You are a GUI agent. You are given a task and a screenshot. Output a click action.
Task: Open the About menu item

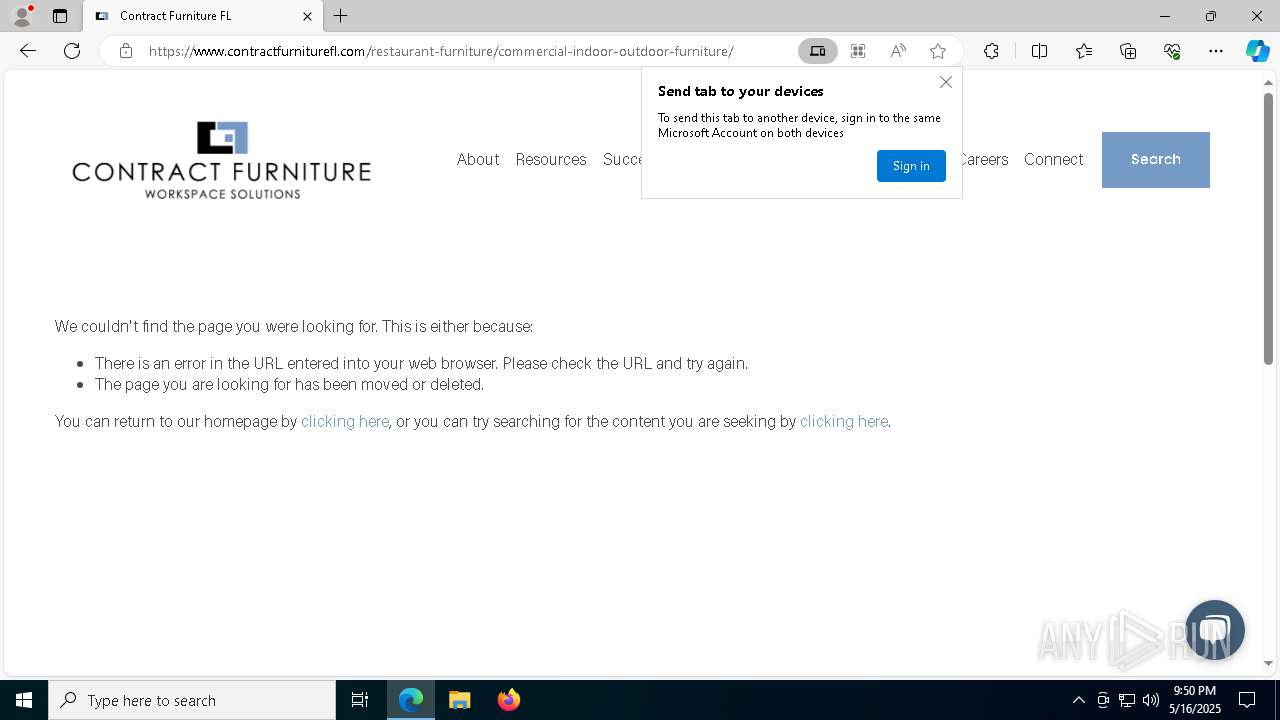tap(478, 159)
